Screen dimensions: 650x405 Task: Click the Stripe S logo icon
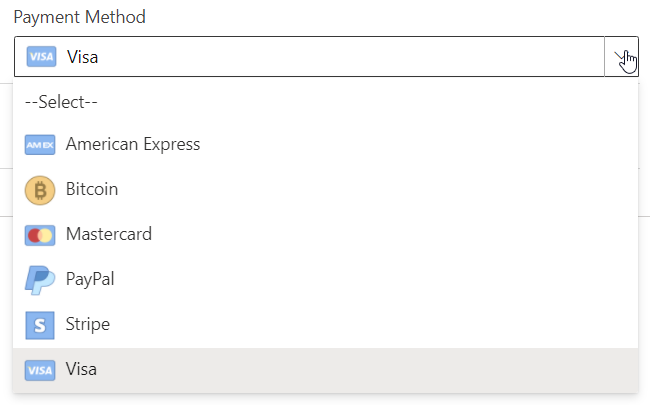click(x=40, y=325)
